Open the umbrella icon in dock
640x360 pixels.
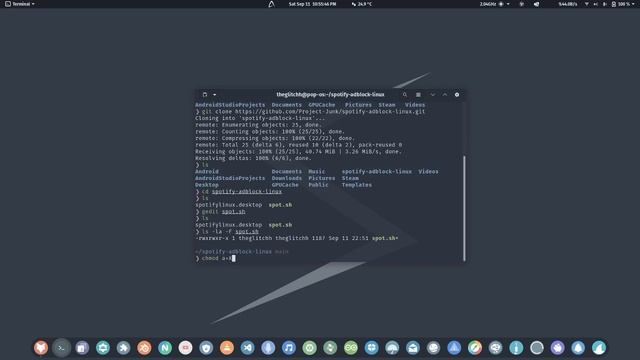(x=392, y=348)
